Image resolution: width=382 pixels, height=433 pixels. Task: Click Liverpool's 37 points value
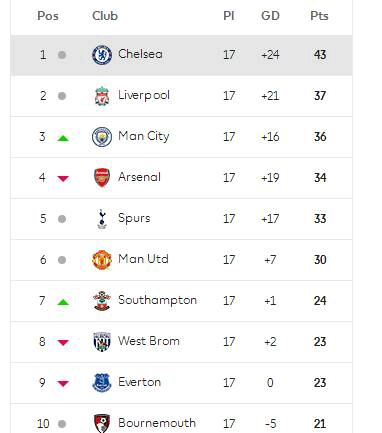click(x=320, y=96)
